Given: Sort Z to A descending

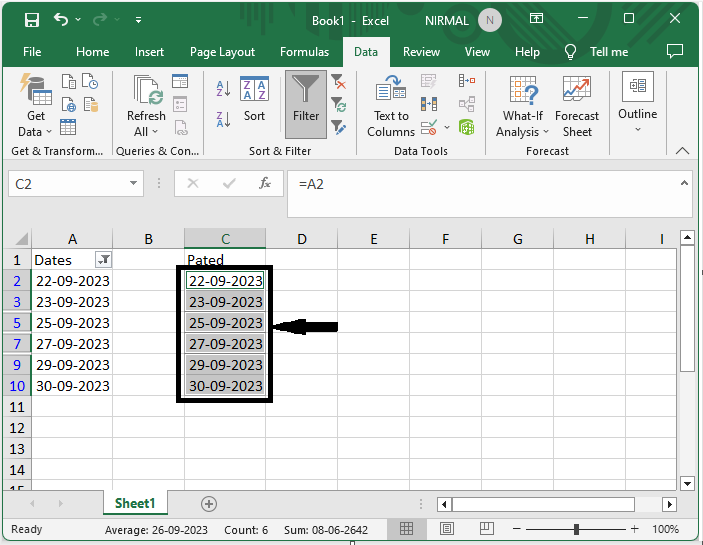Looking at the screenshot, I should (x=223, y=119).
